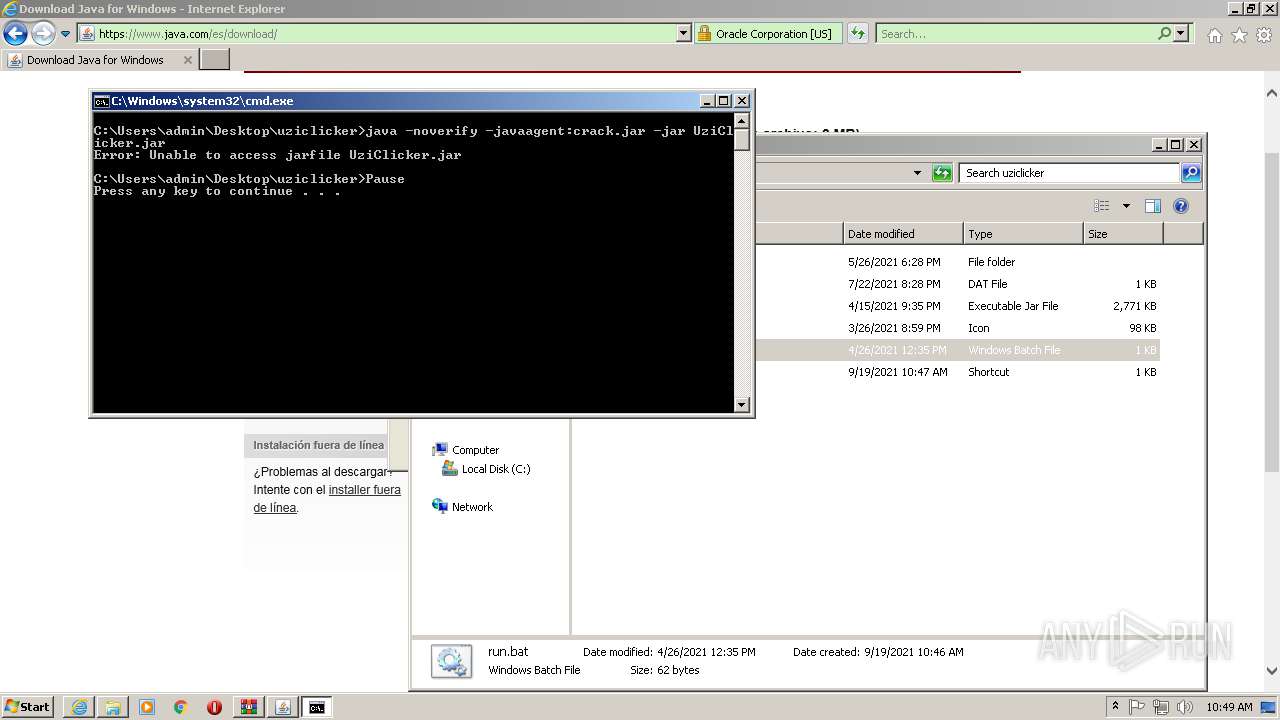Open recent pages dropdown in IE
The width and height of the screenshot is (1280, 720).
[x=66, y=34]
